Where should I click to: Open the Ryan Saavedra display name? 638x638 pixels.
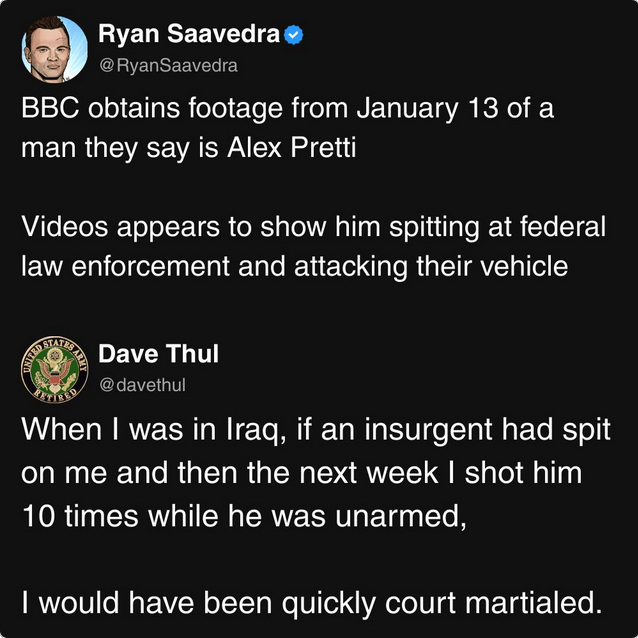click(190, 35)
